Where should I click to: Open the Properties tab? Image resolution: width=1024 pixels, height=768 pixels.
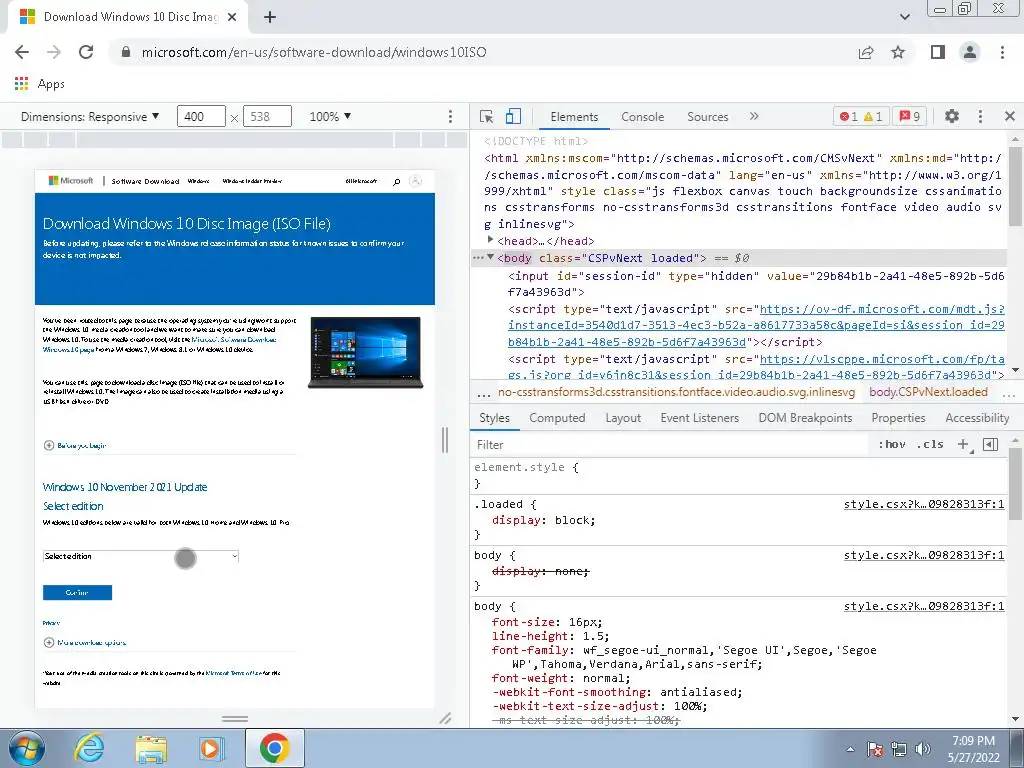click(x=898, y=418)
